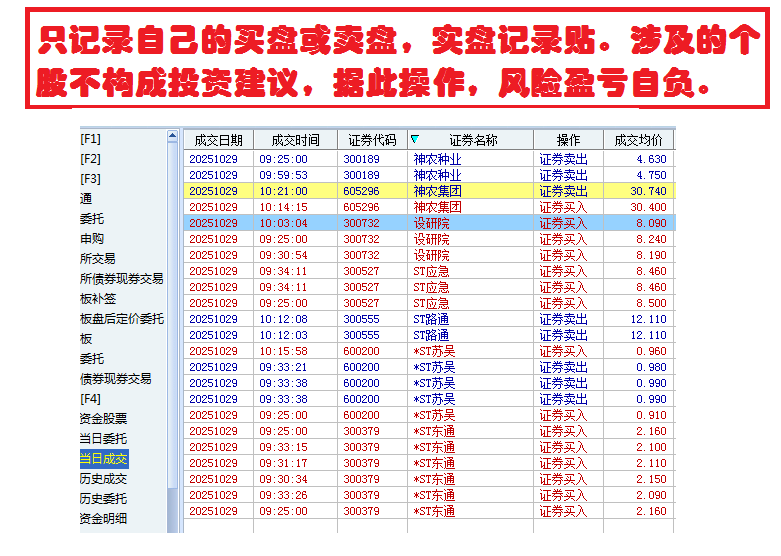Sort by 证券代码 column header

pyautogui.click(x=372, y=140)
